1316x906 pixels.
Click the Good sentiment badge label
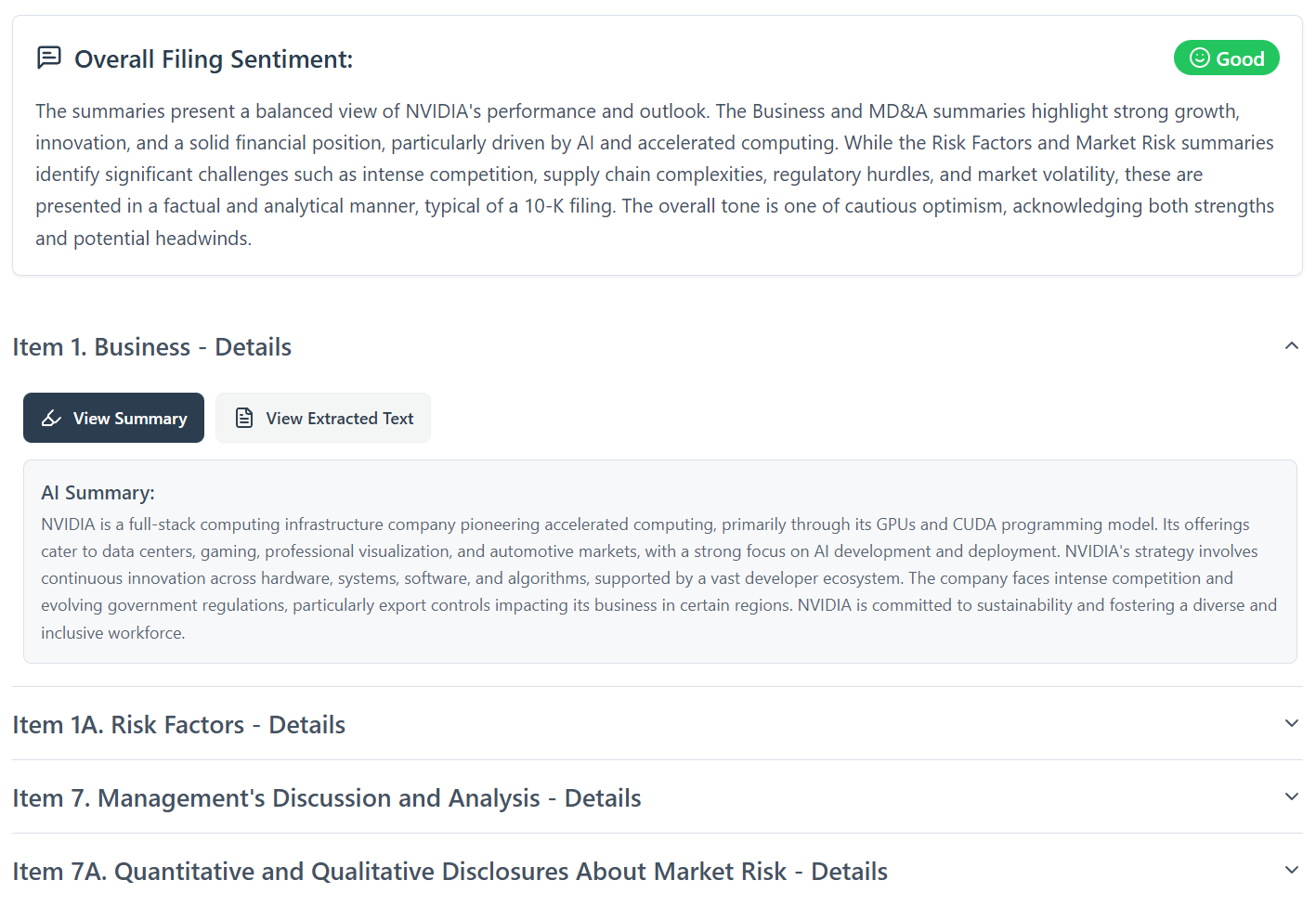pyautogui.click(x=1240, y=58)
